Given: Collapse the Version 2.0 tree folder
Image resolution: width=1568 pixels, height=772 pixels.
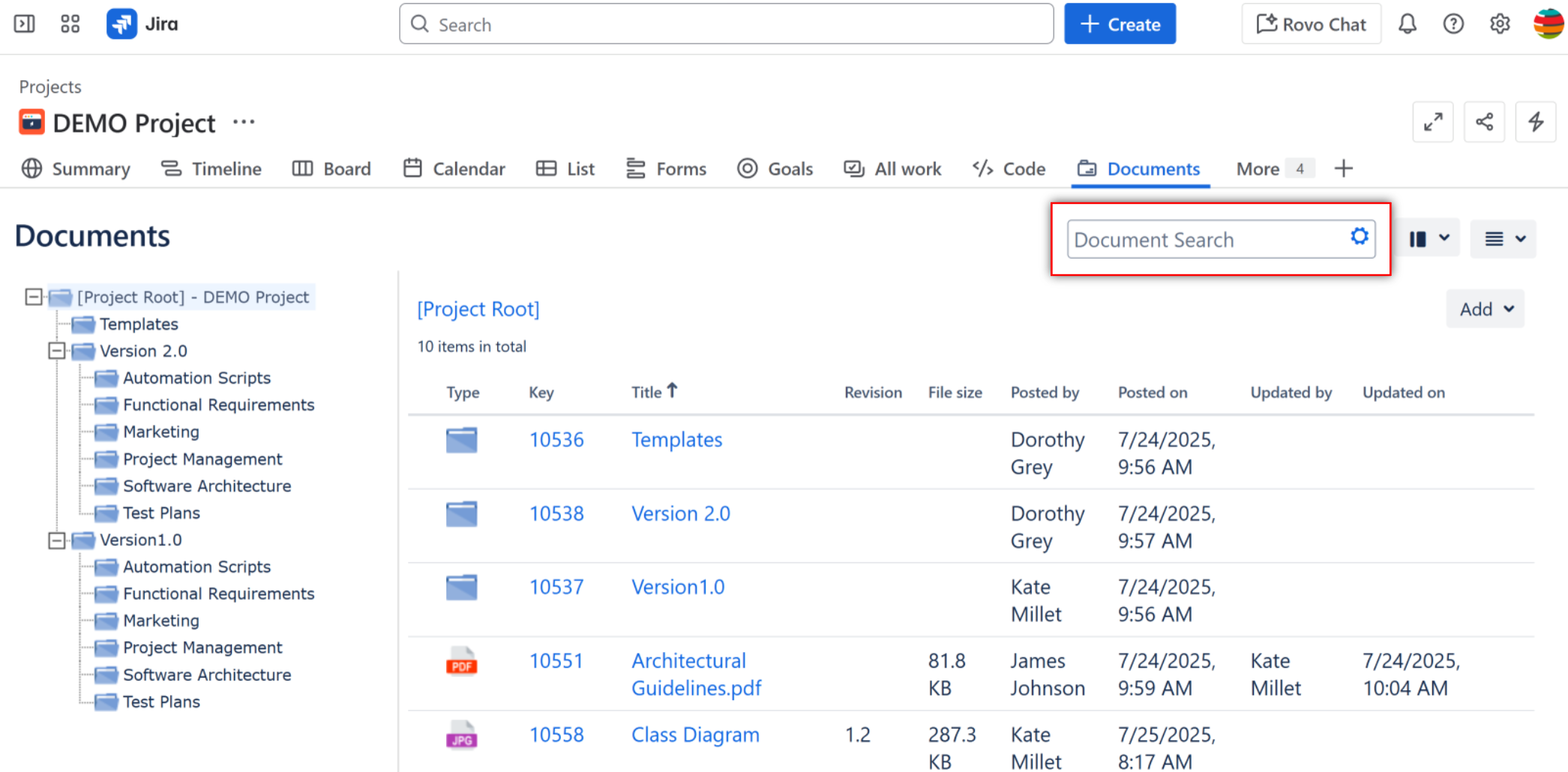Looking at the screenshot, I should [x=57, y=351].
